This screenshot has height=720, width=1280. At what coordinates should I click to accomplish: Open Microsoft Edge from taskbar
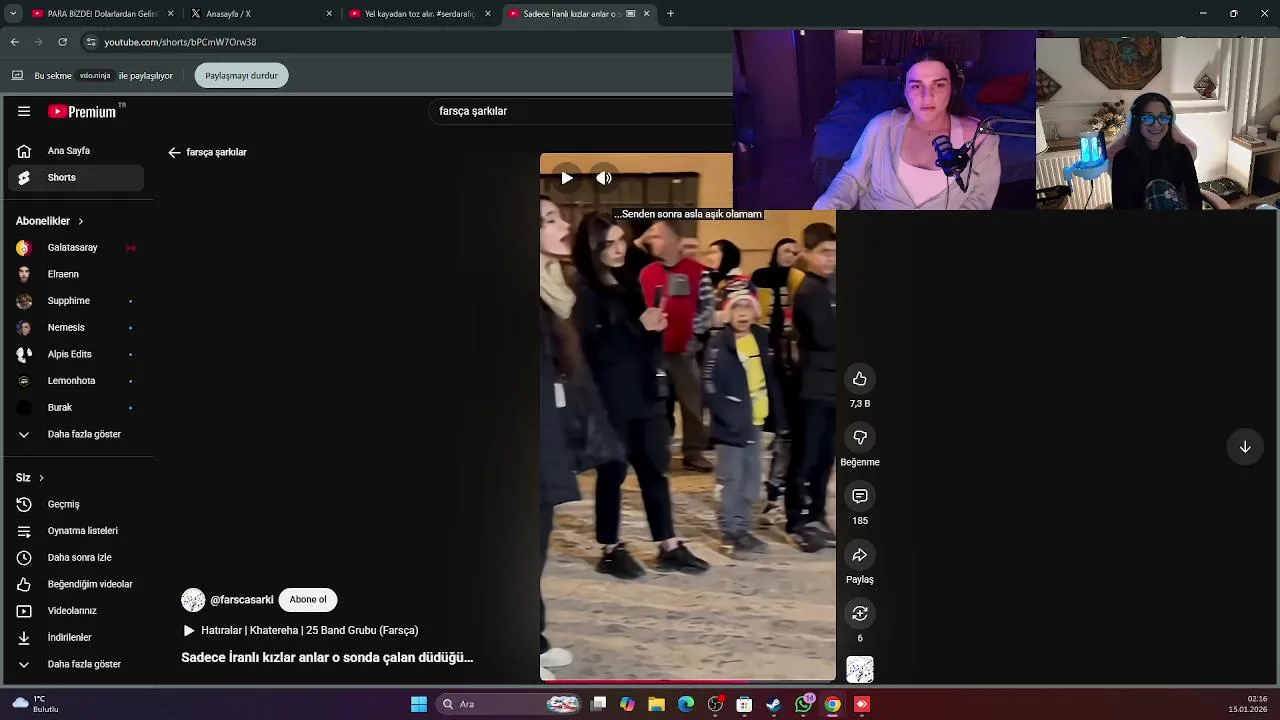tap(686, 705)
